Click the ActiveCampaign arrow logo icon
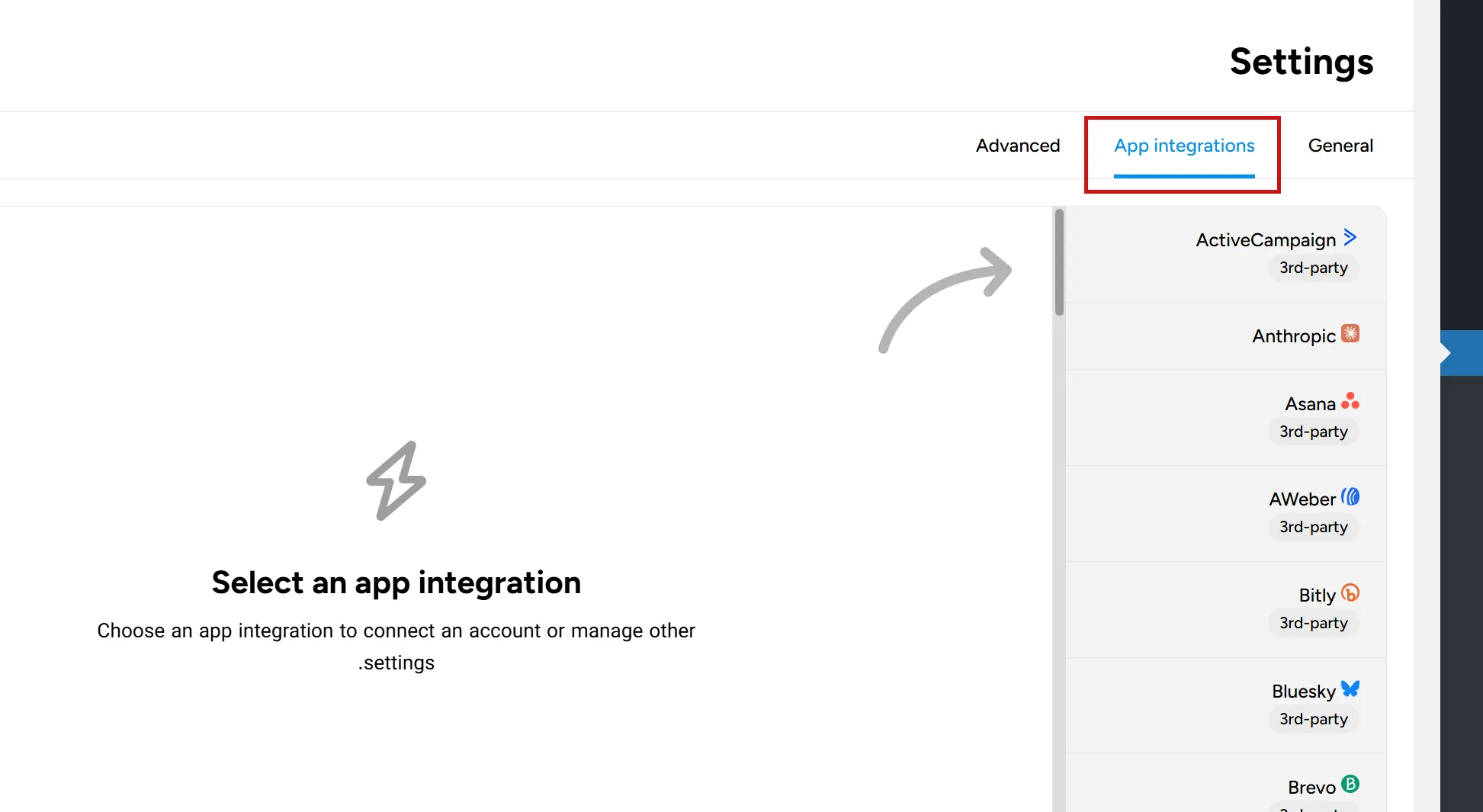 1350,237
